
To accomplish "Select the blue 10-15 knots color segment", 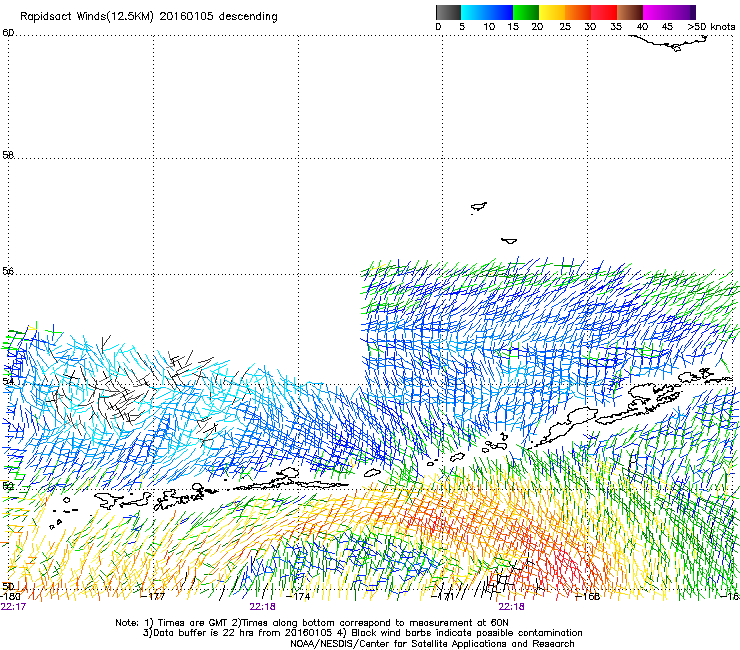I will tap(500, 12).
